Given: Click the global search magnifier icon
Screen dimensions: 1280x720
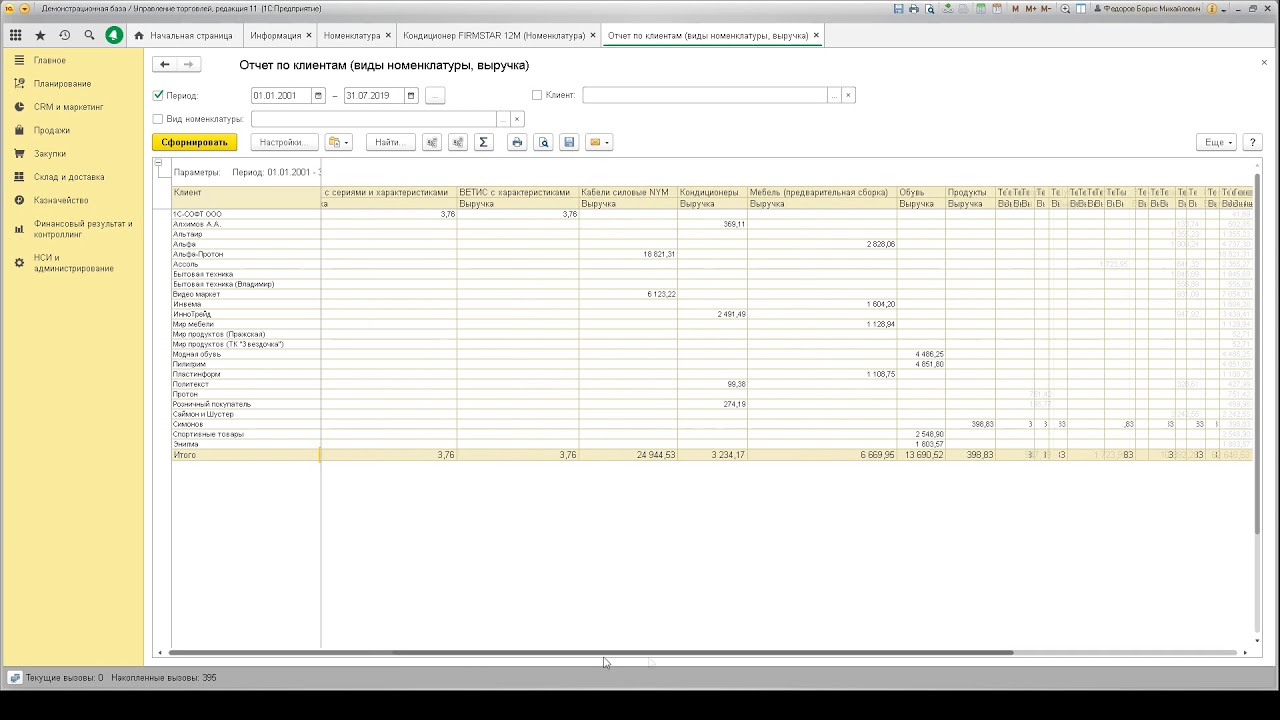Looking at the screenshot, I should tap(89, 35).
